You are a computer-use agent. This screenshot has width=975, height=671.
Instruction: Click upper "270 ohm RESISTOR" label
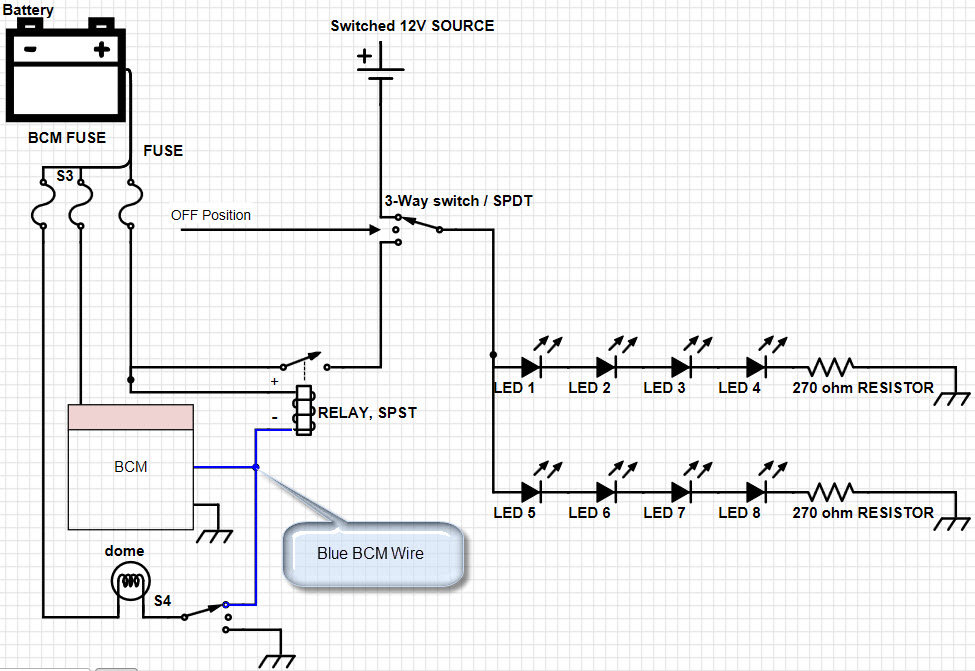point(863,387)
